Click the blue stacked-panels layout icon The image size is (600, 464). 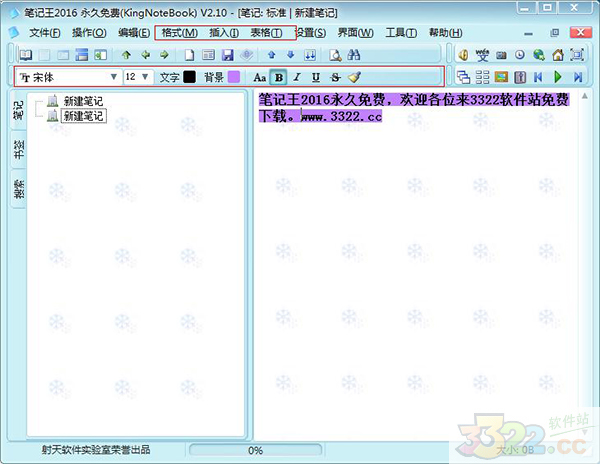pyautogui.click(x=82, y=55)
